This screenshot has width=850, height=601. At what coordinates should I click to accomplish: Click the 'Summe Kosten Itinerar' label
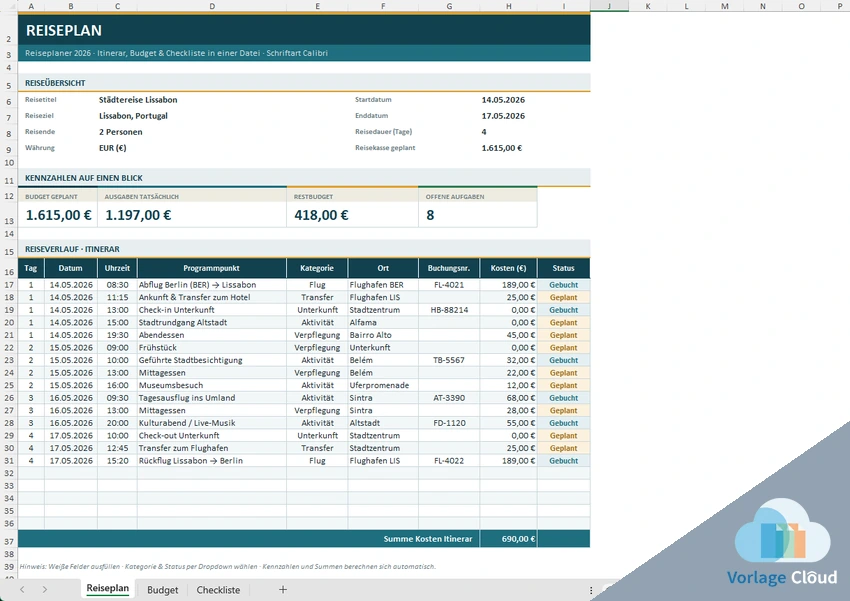point(428,539)
